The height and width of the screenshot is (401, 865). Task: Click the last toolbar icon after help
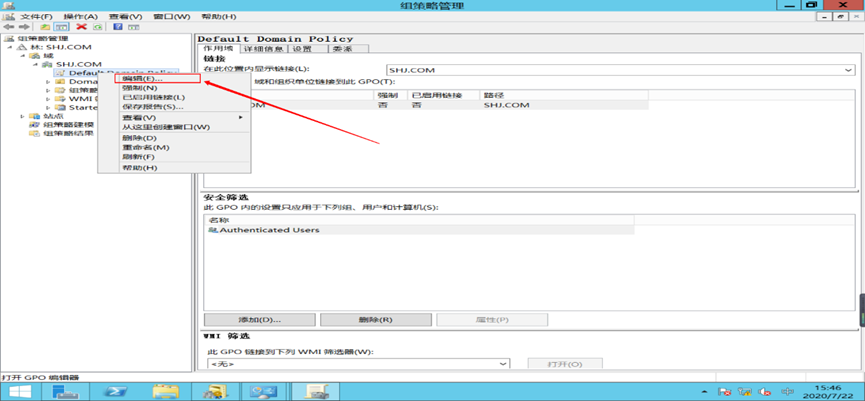point(133,26)
